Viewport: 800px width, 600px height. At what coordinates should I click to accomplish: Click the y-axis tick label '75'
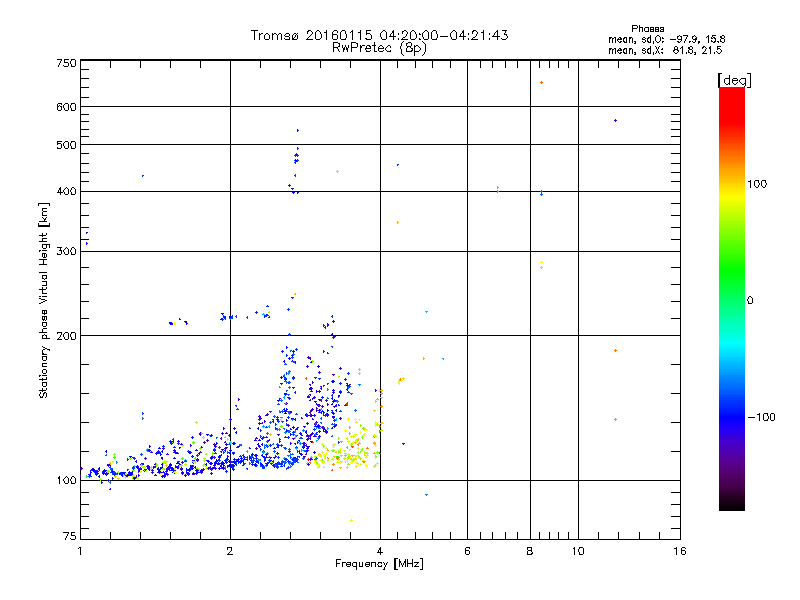(70, 536)
